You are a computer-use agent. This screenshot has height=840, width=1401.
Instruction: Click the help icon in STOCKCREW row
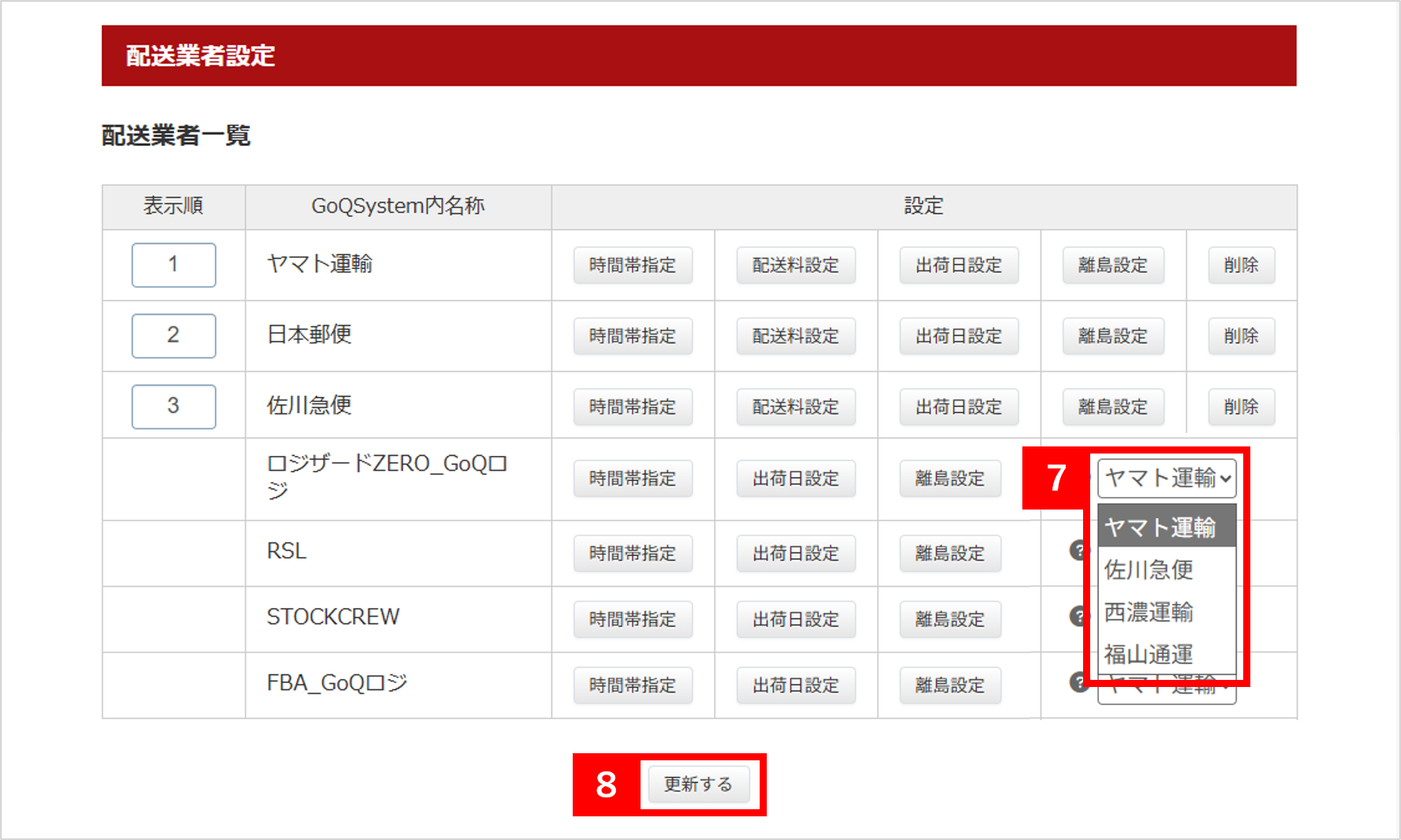click(1078, 616)
